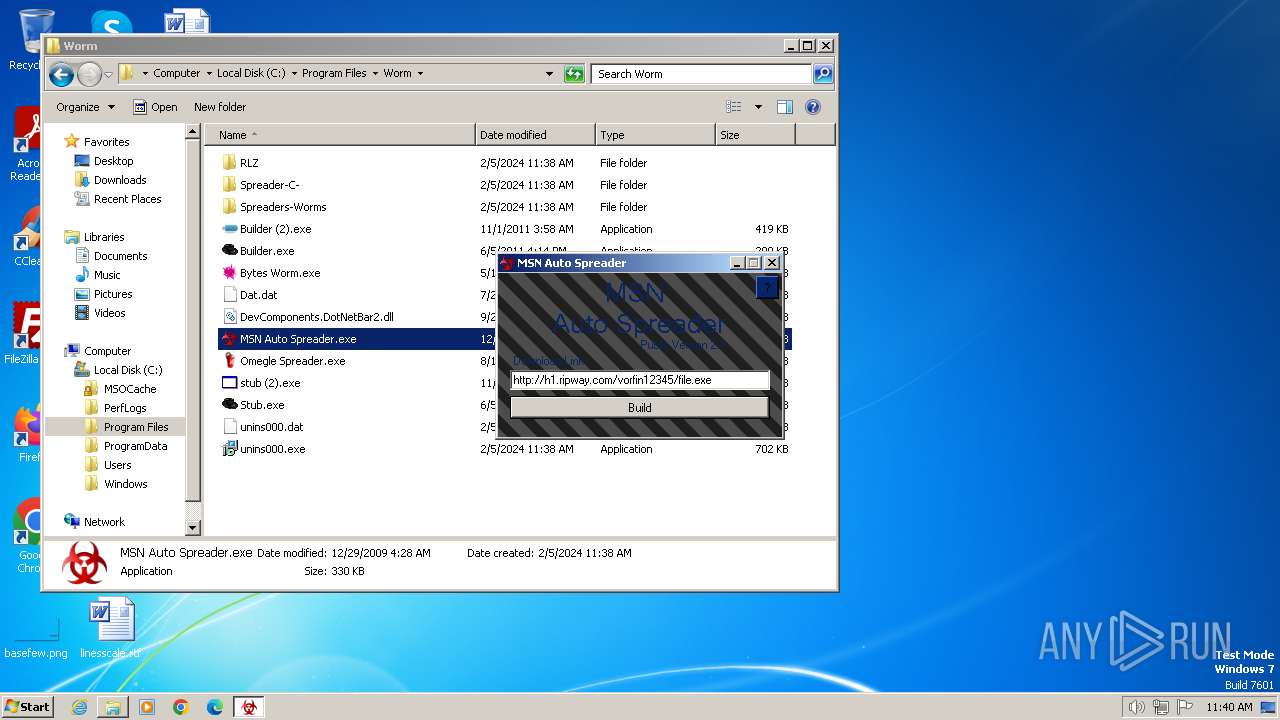1280x720 pixels.
Task: Open linesscale.rtf on the desktop
Action: pyautogui.click(x=110, y=630)
